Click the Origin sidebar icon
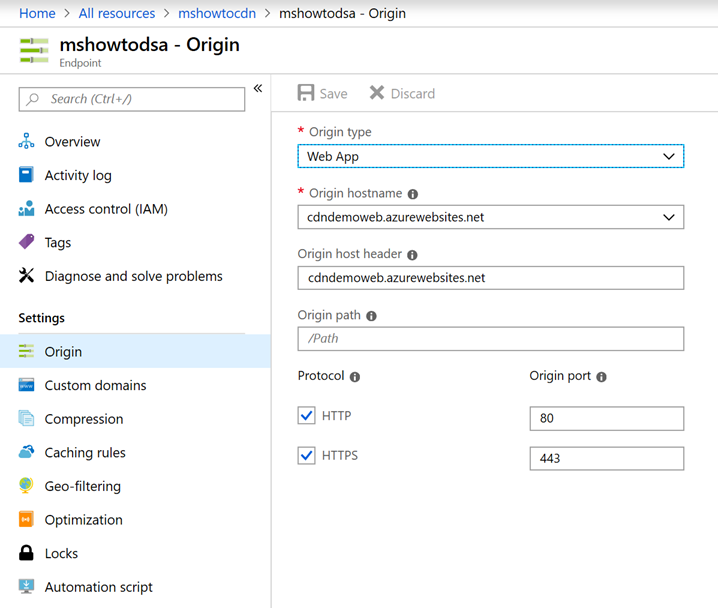The width and height of the screenshot is (718, 608). click(x=26, y=351)
